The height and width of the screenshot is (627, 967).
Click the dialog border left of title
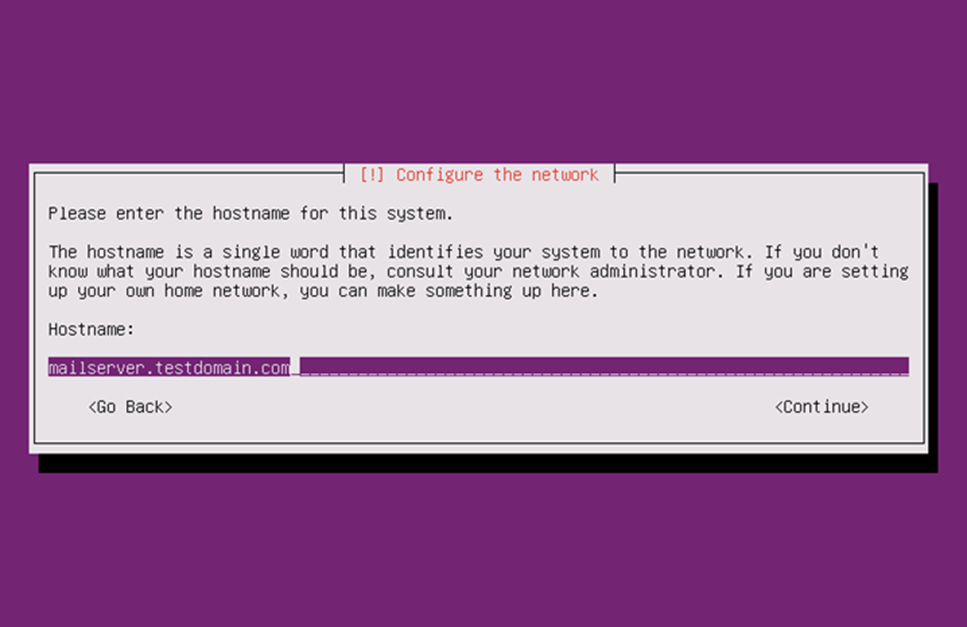click(189, 175)
